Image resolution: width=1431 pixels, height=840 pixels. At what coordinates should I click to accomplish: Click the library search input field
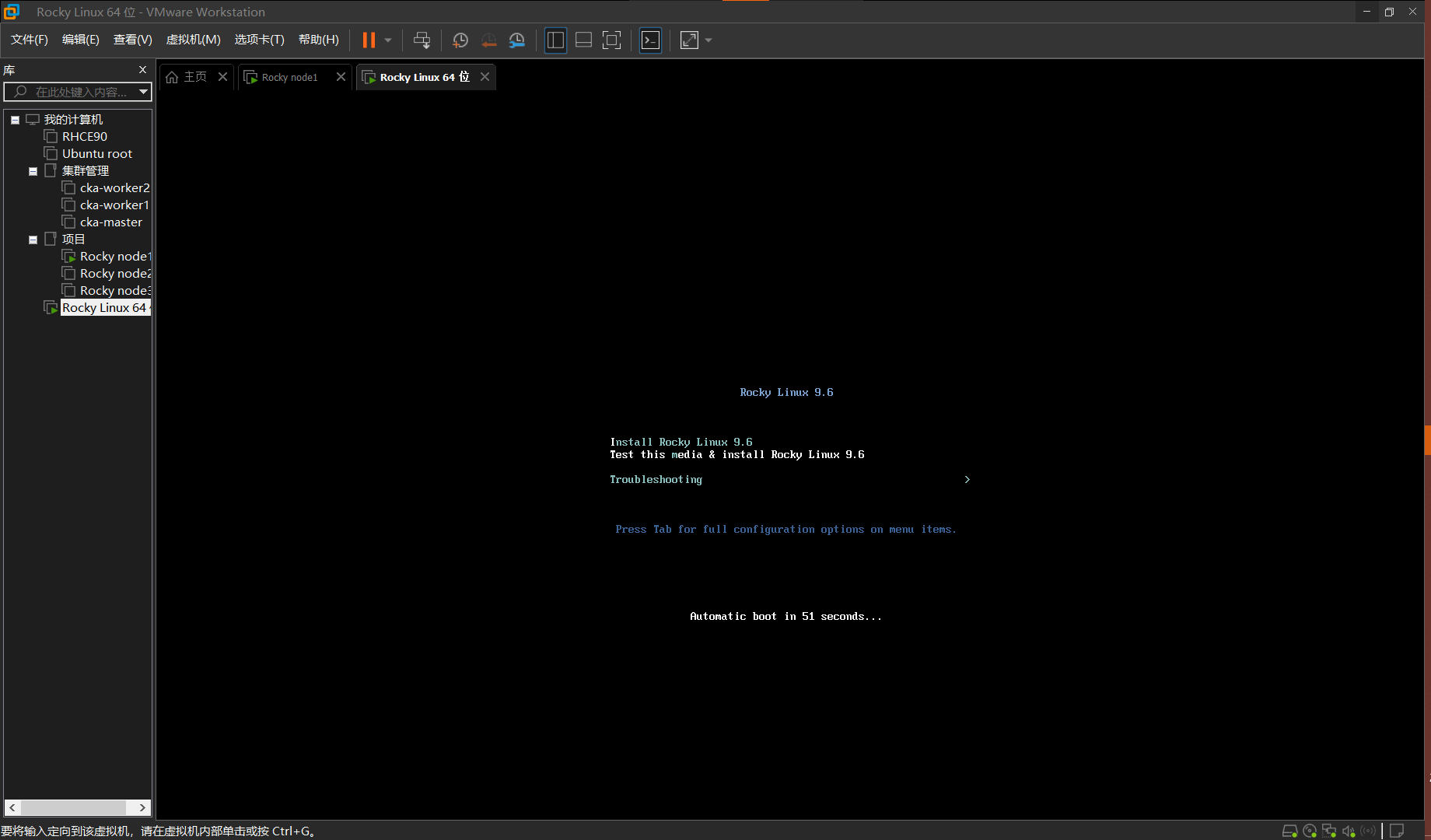[x=78, y=92]
